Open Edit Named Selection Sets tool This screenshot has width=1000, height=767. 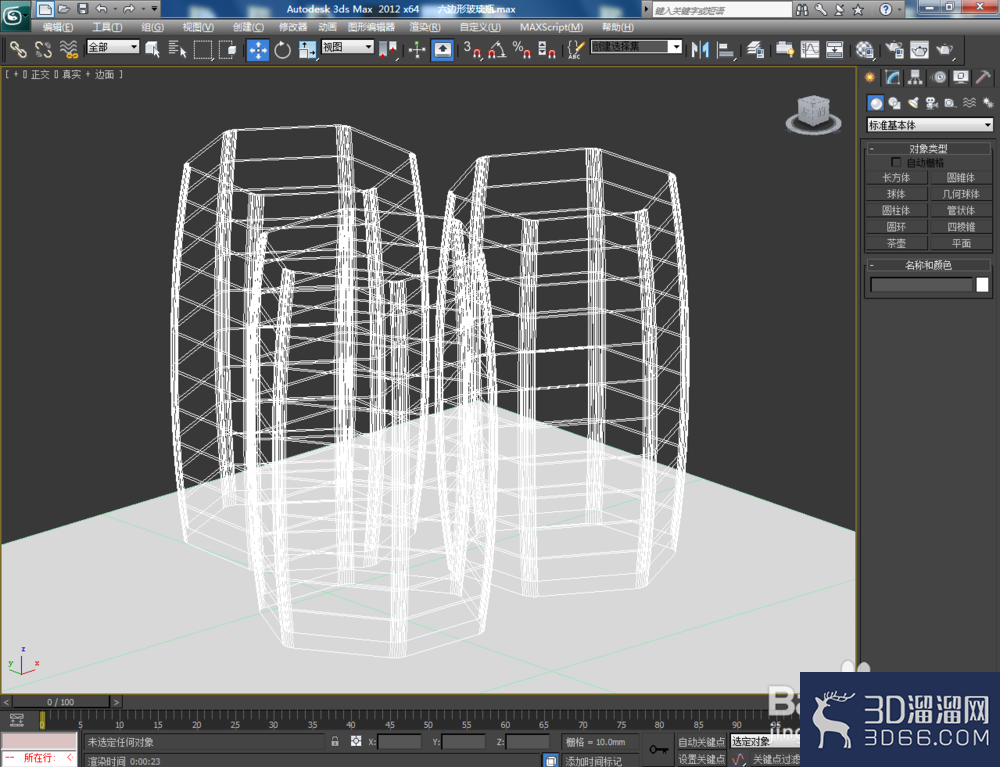click(x=575, y=50)
